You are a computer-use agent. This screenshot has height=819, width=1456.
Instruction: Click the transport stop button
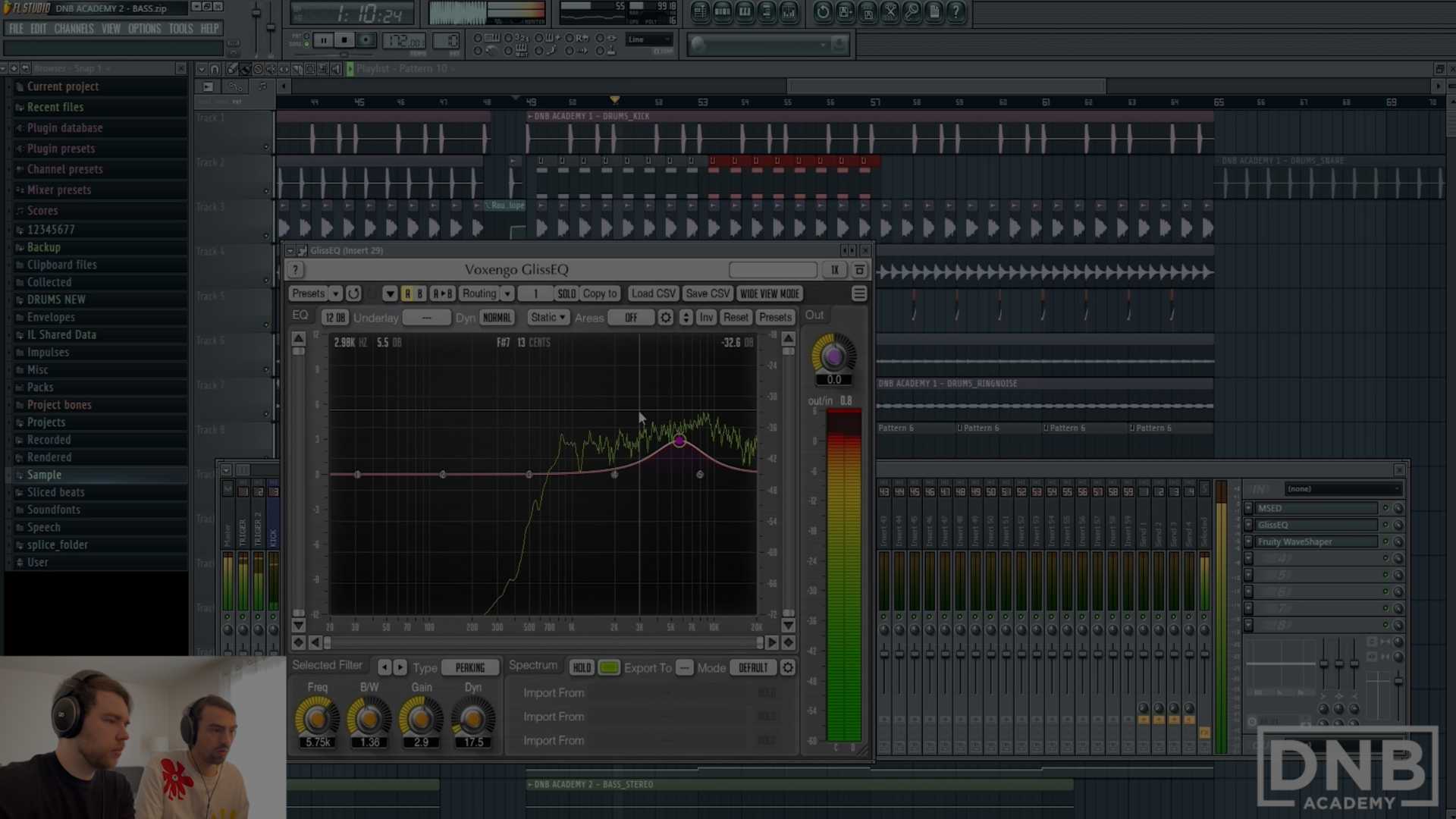(x=344, y=40)
